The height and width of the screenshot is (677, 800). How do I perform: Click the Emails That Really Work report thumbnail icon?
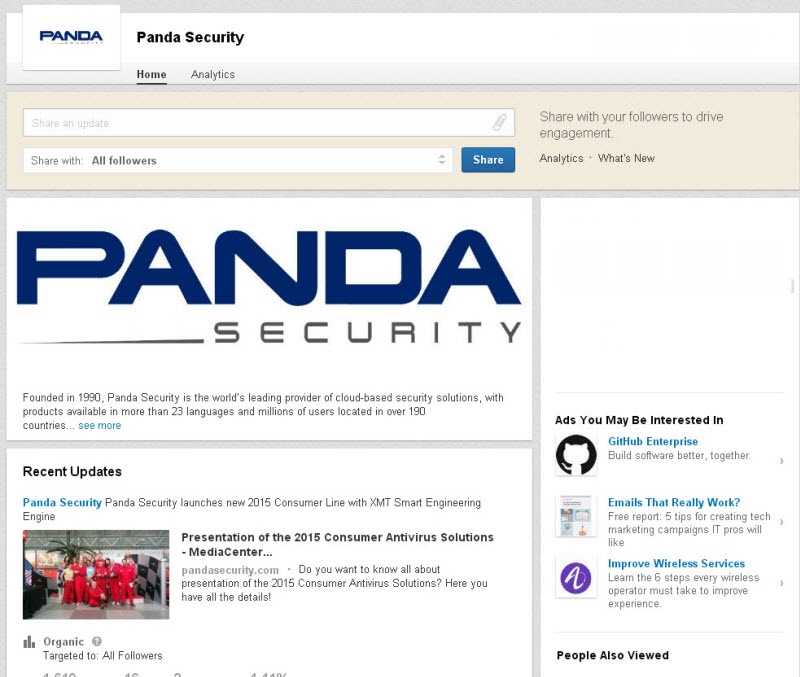[x=575, y=516]
